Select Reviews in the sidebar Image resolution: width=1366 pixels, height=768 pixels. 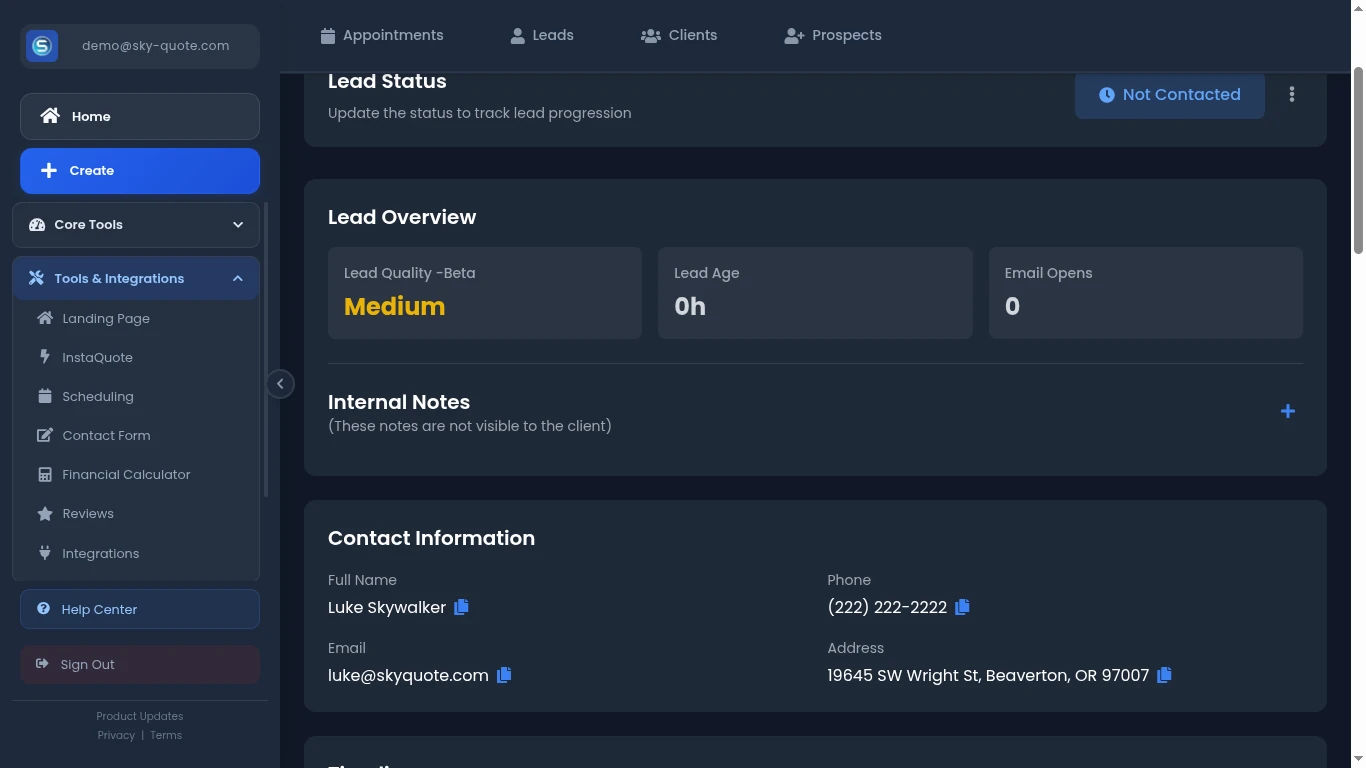[87, 513]
